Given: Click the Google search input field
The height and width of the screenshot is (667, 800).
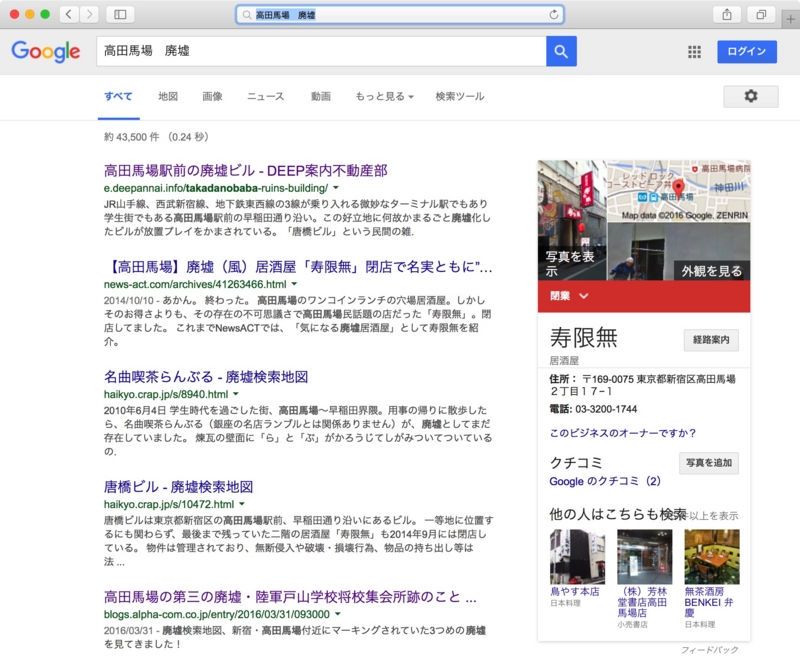Looking at the screenshot, I should (x=321, y=51).
